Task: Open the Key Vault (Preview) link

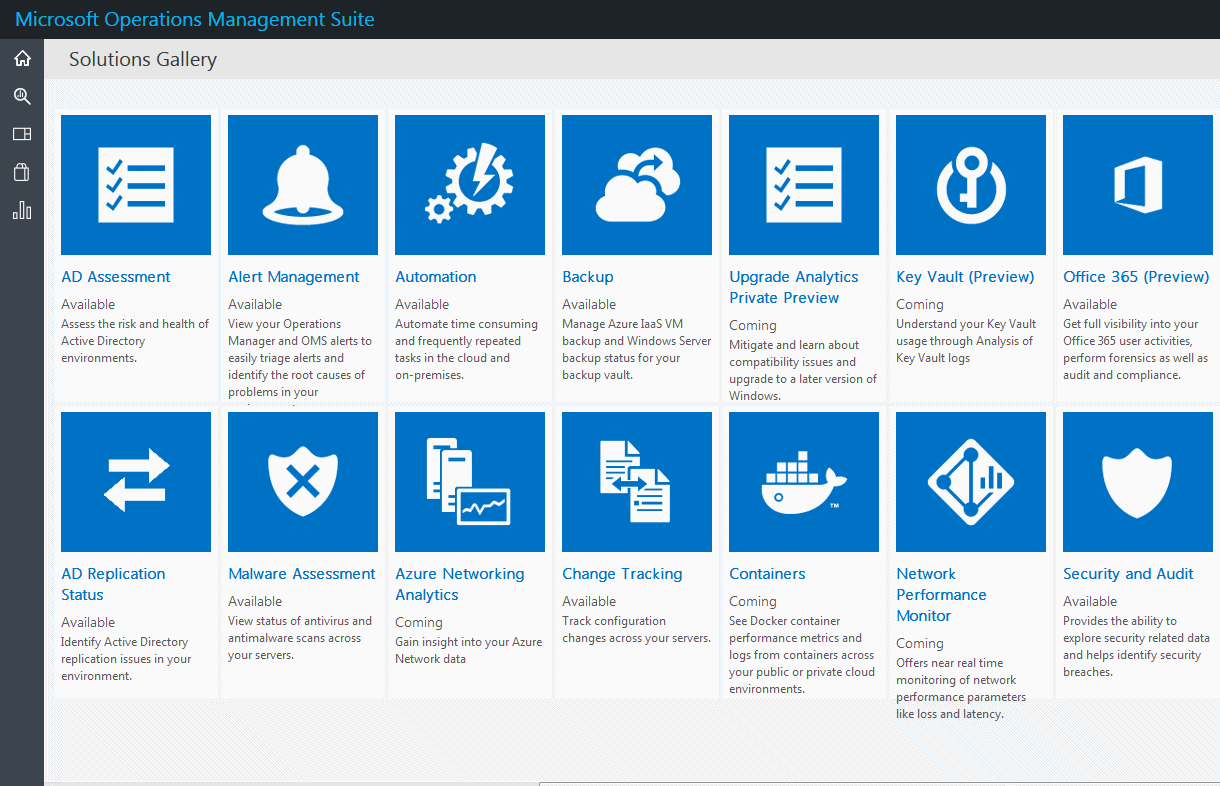Action: pyautogui.click(x=965, y=277)
